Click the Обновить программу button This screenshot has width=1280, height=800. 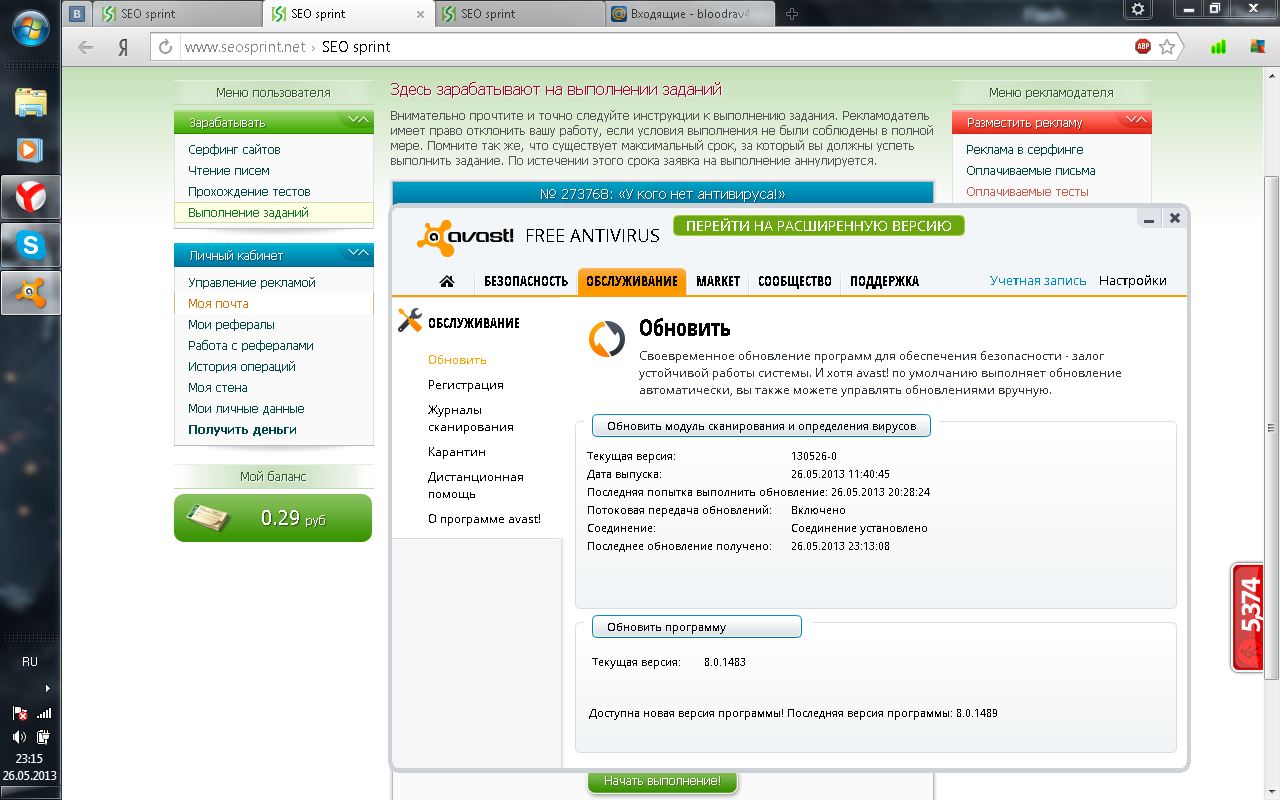tap(696, 627)
